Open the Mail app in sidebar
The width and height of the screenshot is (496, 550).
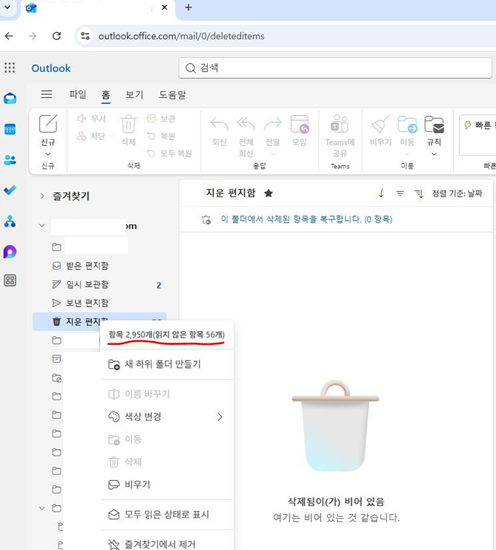(x=10, y=99)
